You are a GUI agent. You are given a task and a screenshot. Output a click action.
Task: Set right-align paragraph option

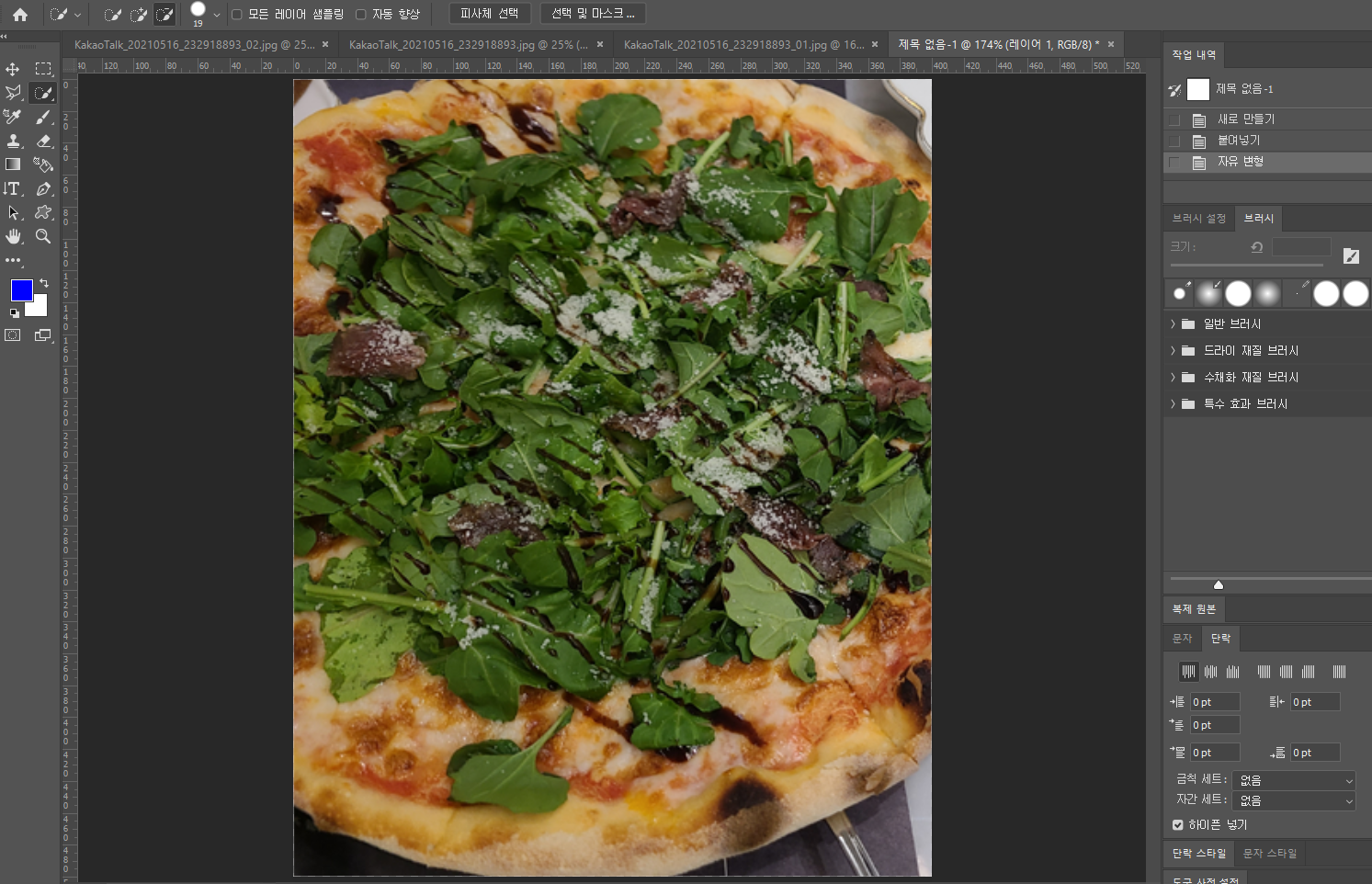tap(1233, 672)
